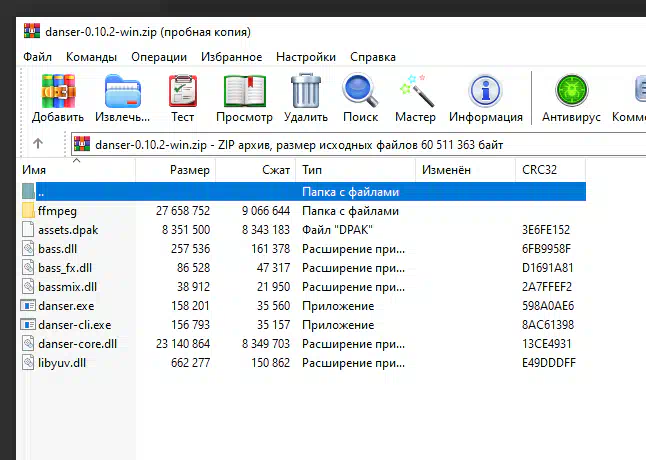Select the ffmpeg folder name

coord(57,211)
